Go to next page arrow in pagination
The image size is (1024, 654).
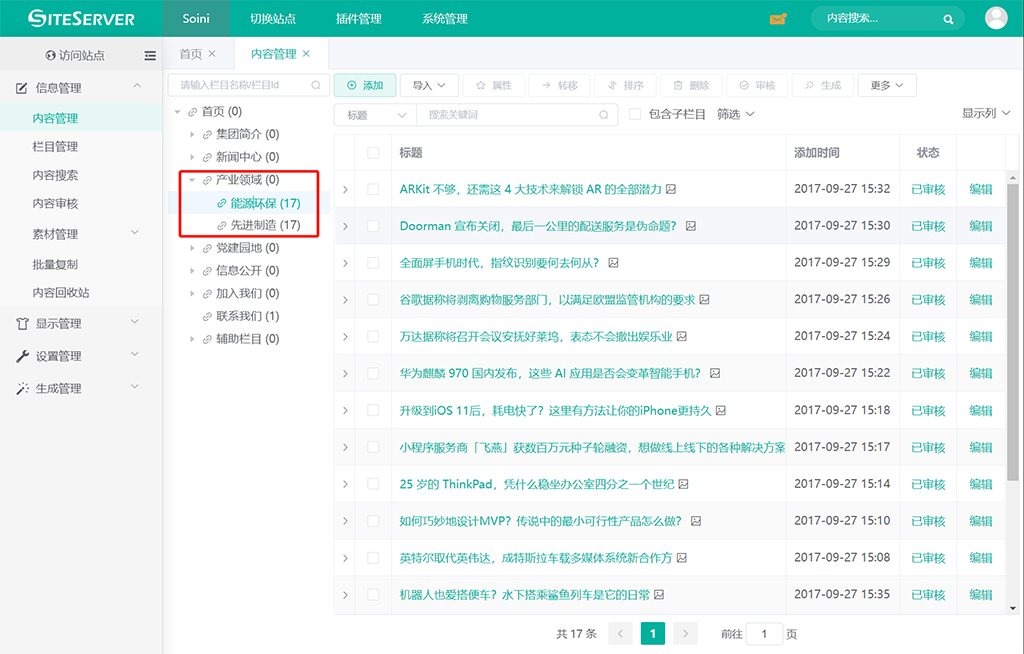click(685, 633)
